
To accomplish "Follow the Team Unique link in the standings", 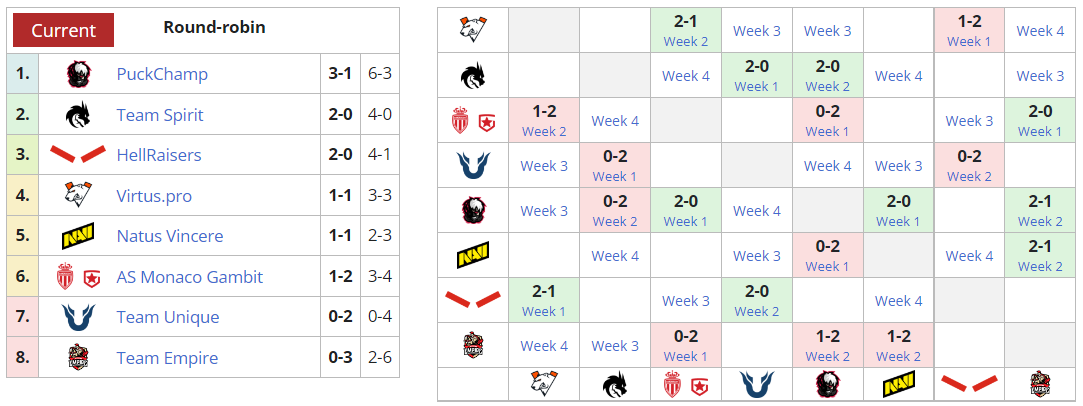I will coord(167,317).
